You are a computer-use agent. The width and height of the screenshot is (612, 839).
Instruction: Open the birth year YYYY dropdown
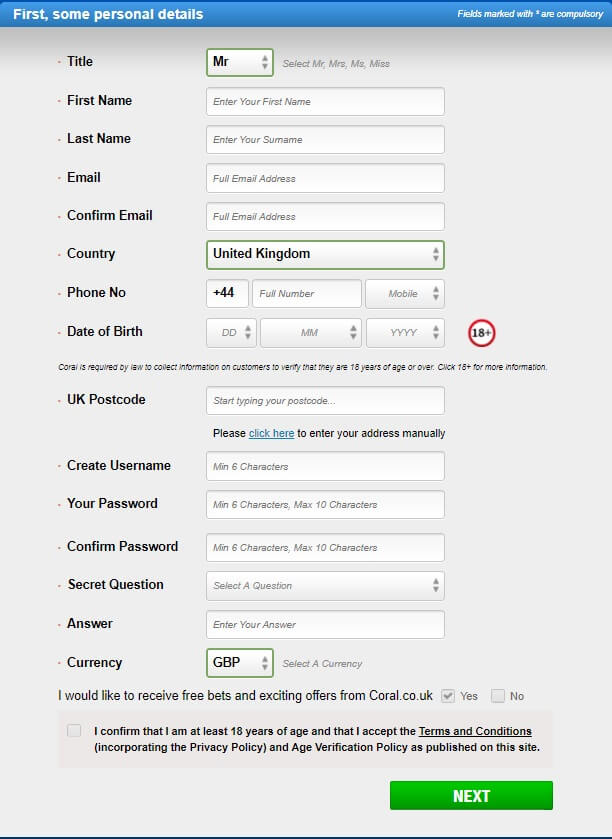tap(405, 332)
